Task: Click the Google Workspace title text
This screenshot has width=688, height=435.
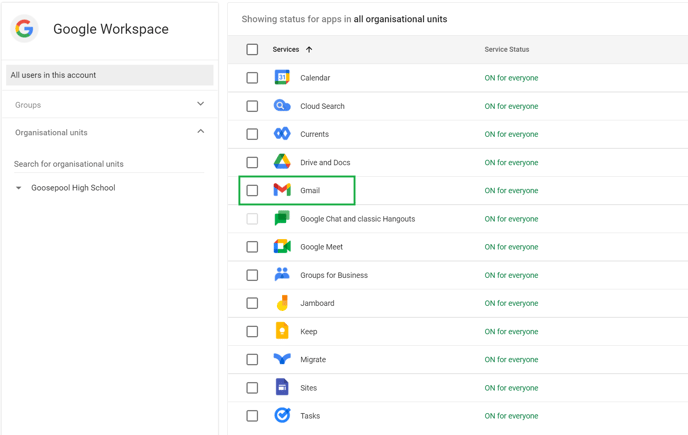Action: click(x=111, y=29)
